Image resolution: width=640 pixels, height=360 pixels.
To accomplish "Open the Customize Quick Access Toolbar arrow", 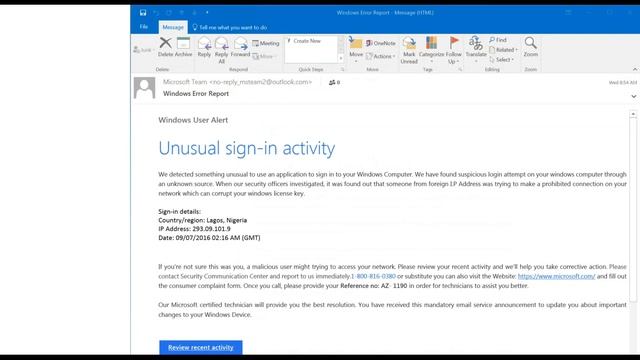I will coord(207,13).
